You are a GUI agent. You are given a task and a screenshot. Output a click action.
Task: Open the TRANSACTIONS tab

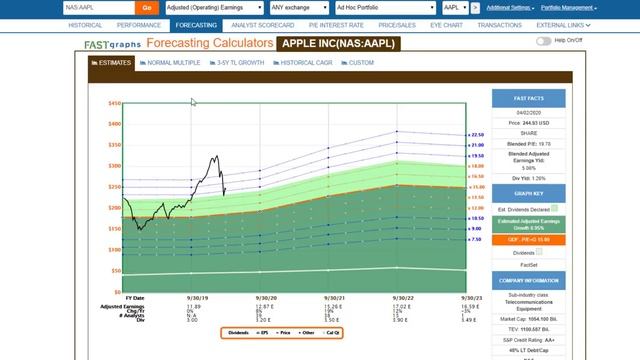coord(500,25)
